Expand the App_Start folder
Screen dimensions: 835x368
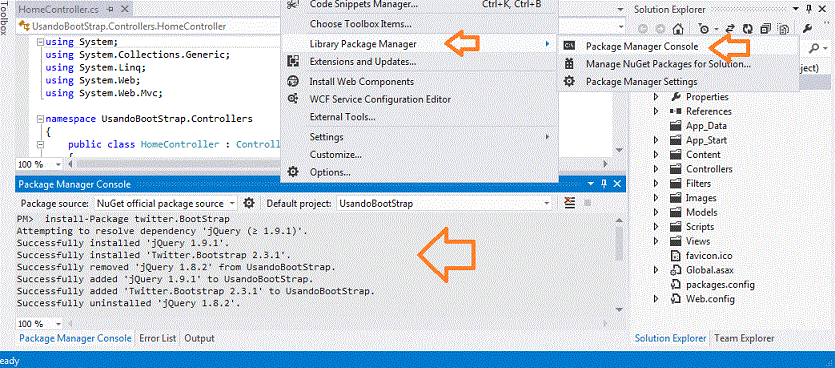(x=656, y=140)
